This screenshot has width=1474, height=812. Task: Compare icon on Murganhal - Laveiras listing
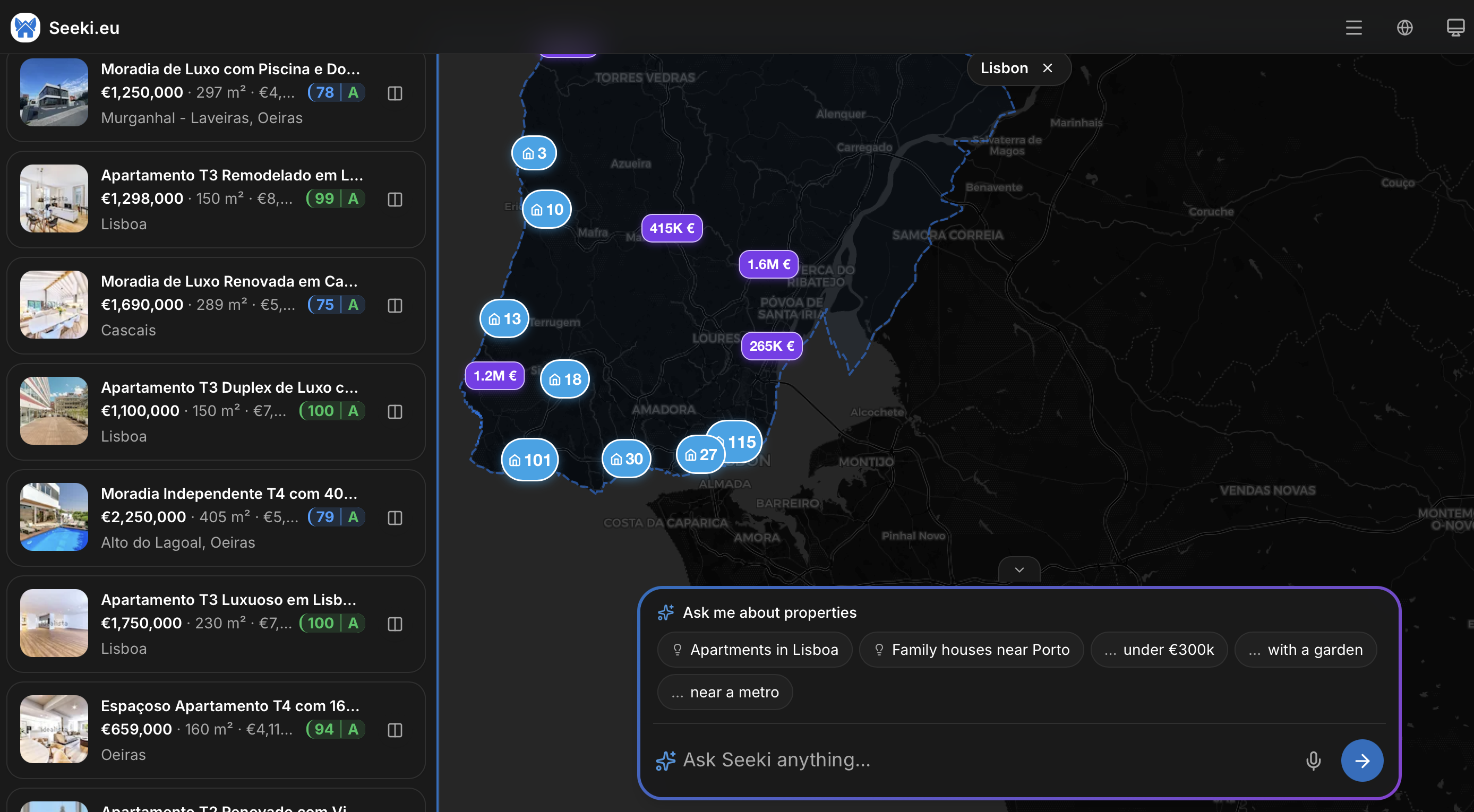pos(395,93)
